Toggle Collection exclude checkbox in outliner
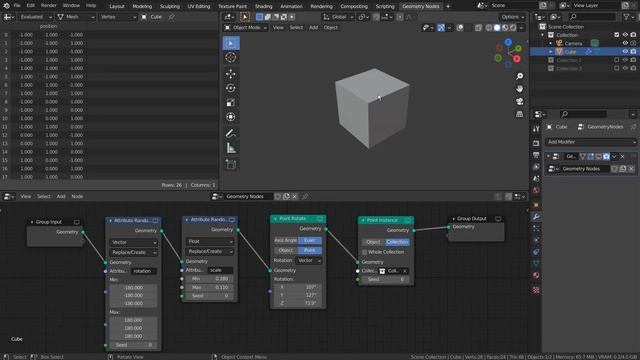 [x=617, y=35]
